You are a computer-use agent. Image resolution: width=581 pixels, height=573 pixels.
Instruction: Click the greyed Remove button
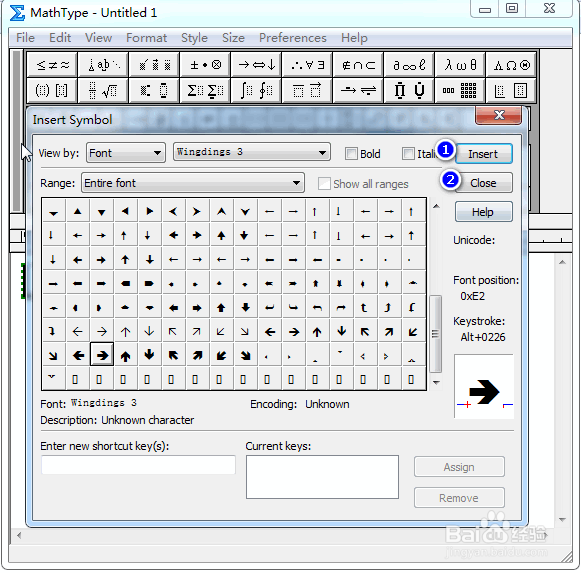459,497
